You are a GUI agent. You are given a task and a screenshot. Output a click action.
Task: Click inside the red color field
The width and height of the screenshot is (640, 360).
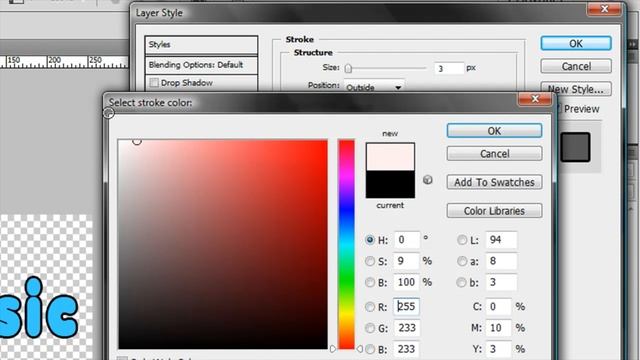(223, 244)
